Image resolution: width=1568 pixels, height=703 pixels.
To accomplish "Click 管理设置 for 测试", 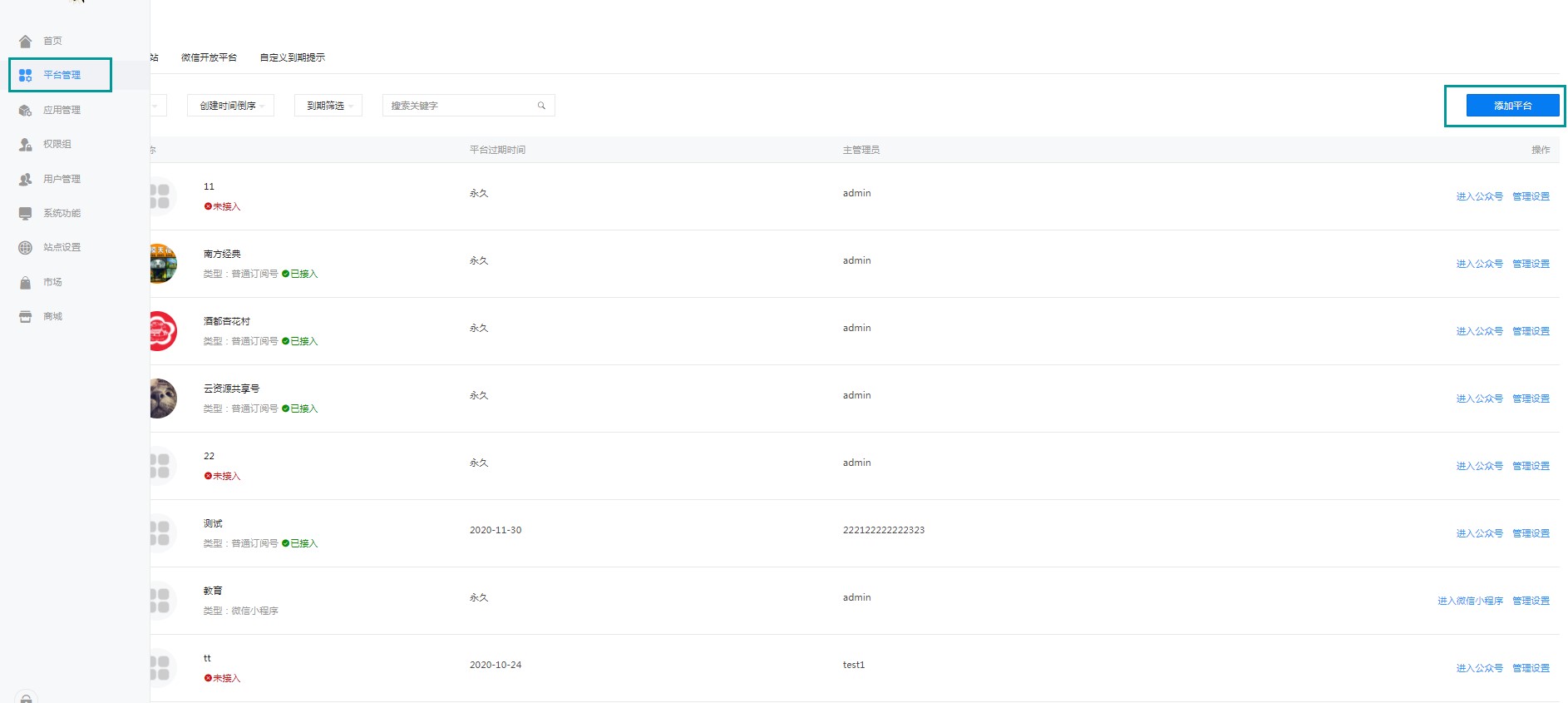I will point(1531,533).
